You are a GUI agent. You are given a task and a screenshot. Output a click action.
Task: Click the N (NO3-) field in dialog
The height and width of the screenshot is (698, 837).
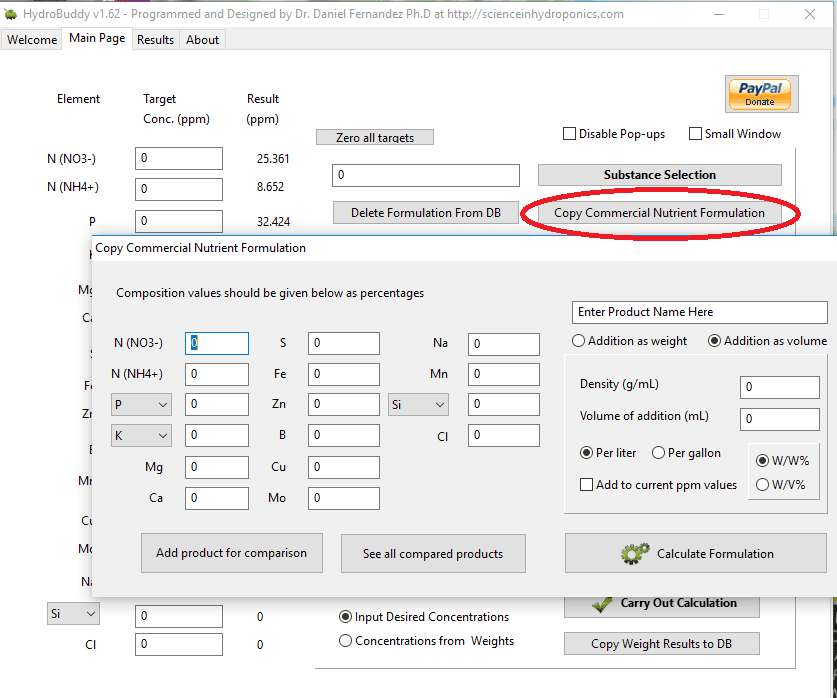pos(217,343)
